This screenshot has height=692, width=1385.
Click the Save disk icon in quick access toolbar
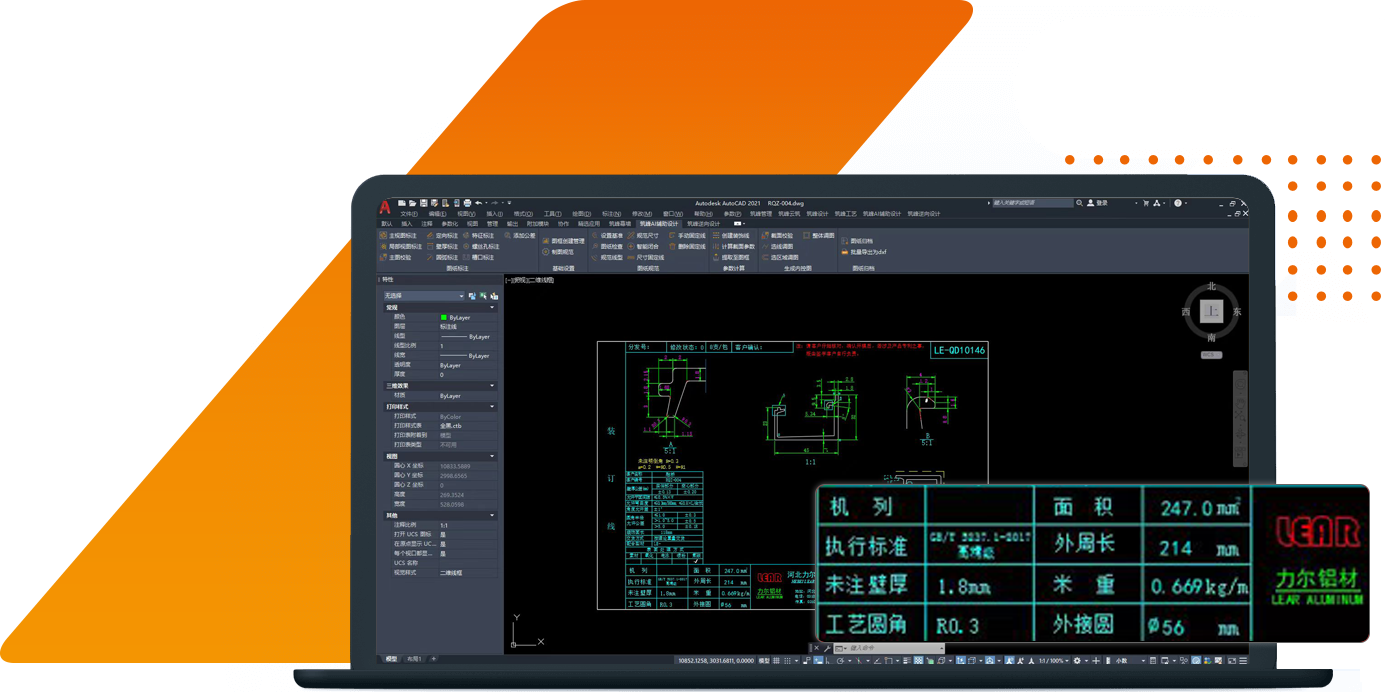pyautogui.click(x=424, y=203)
